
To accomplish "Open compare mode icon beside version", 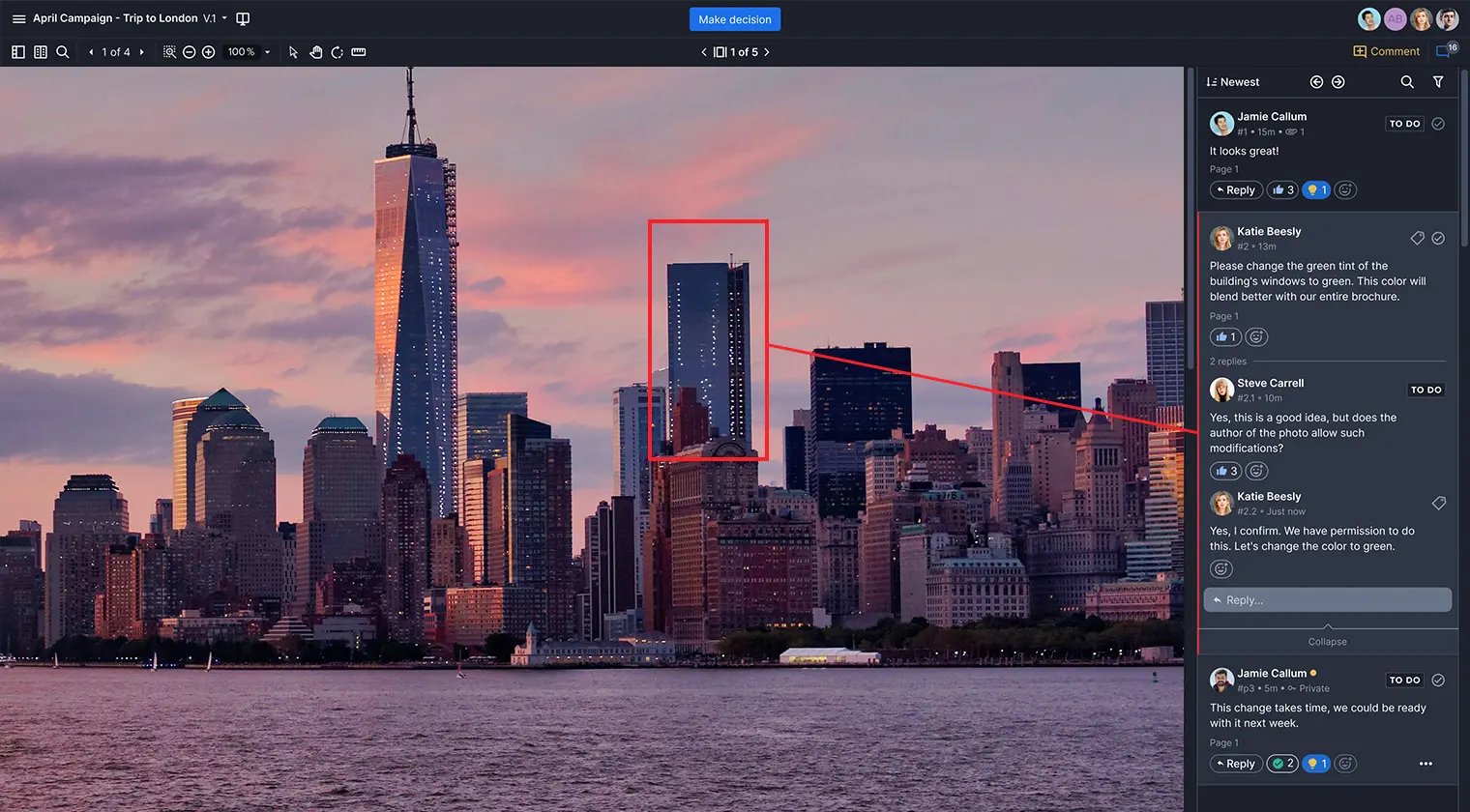I will click(243, 18).
